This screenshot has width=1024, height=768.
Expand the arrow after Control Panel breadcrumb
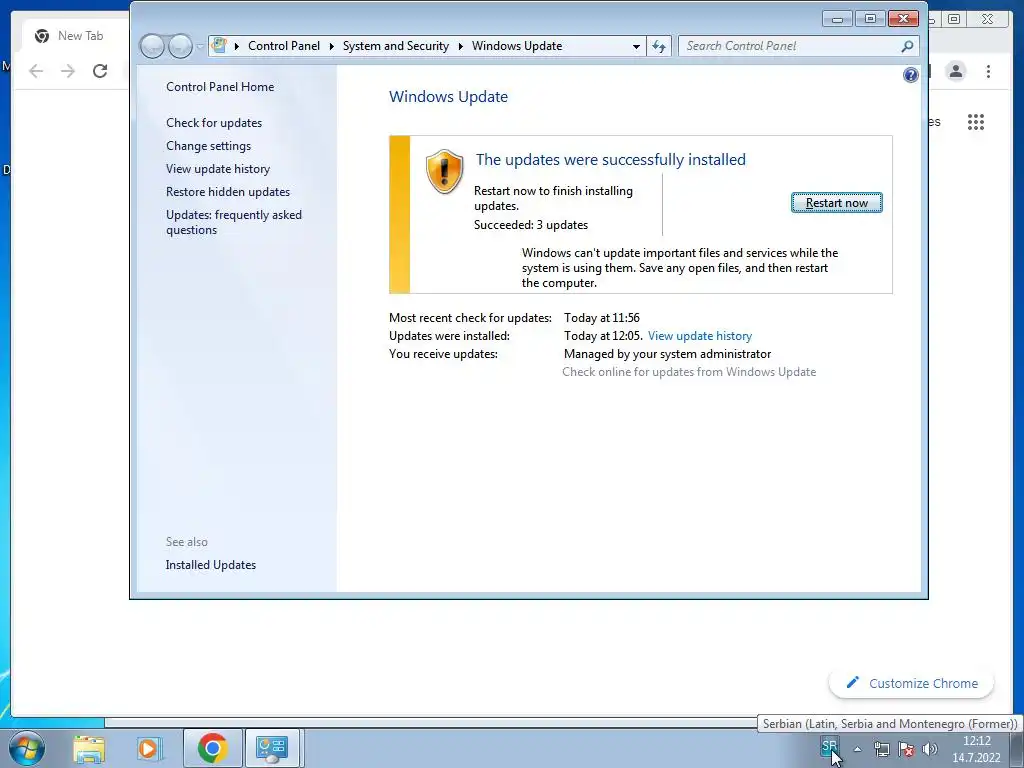click(x=331, y=46)
